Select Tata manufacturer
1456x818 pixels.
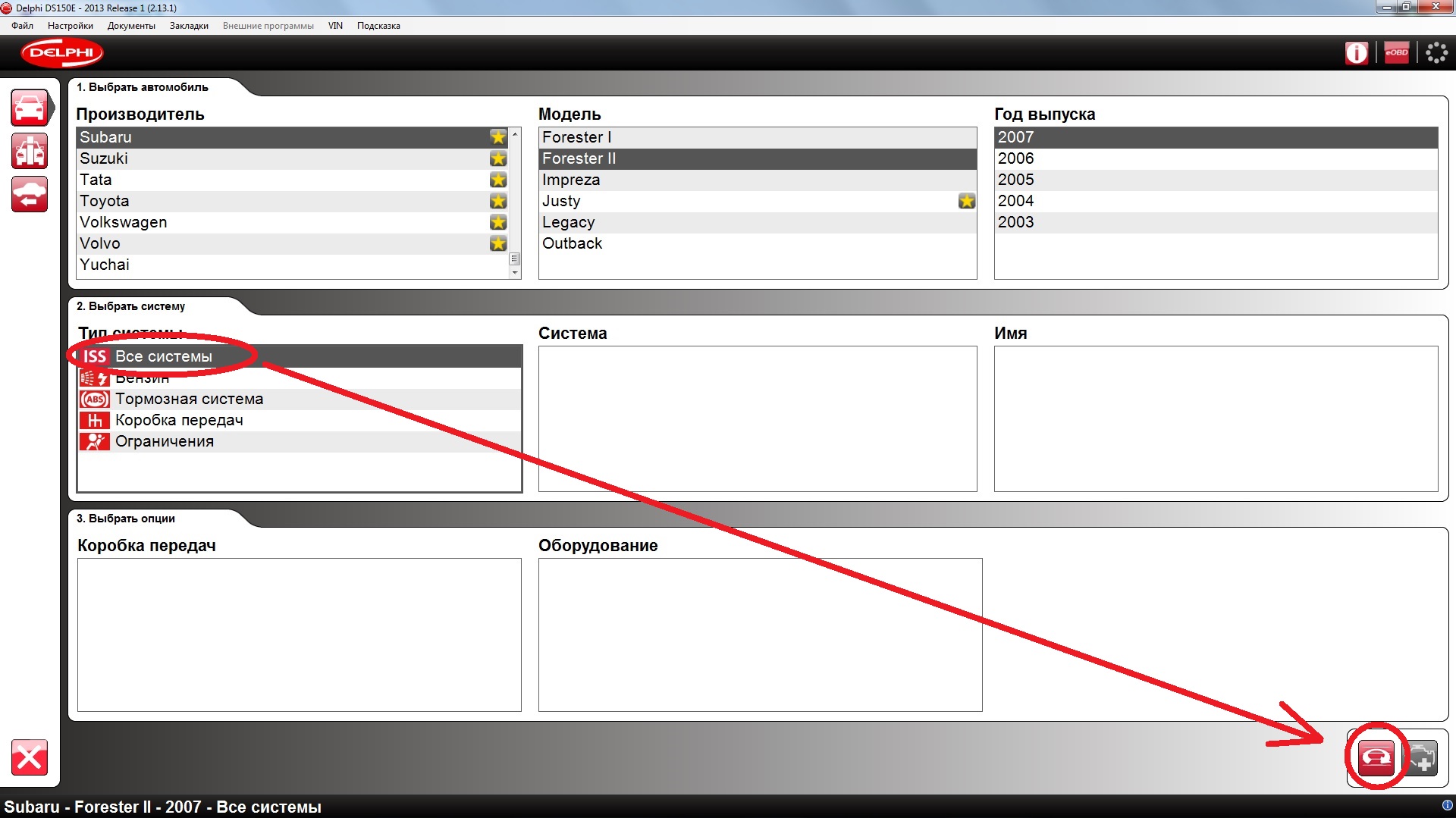(x=293, y=180)
